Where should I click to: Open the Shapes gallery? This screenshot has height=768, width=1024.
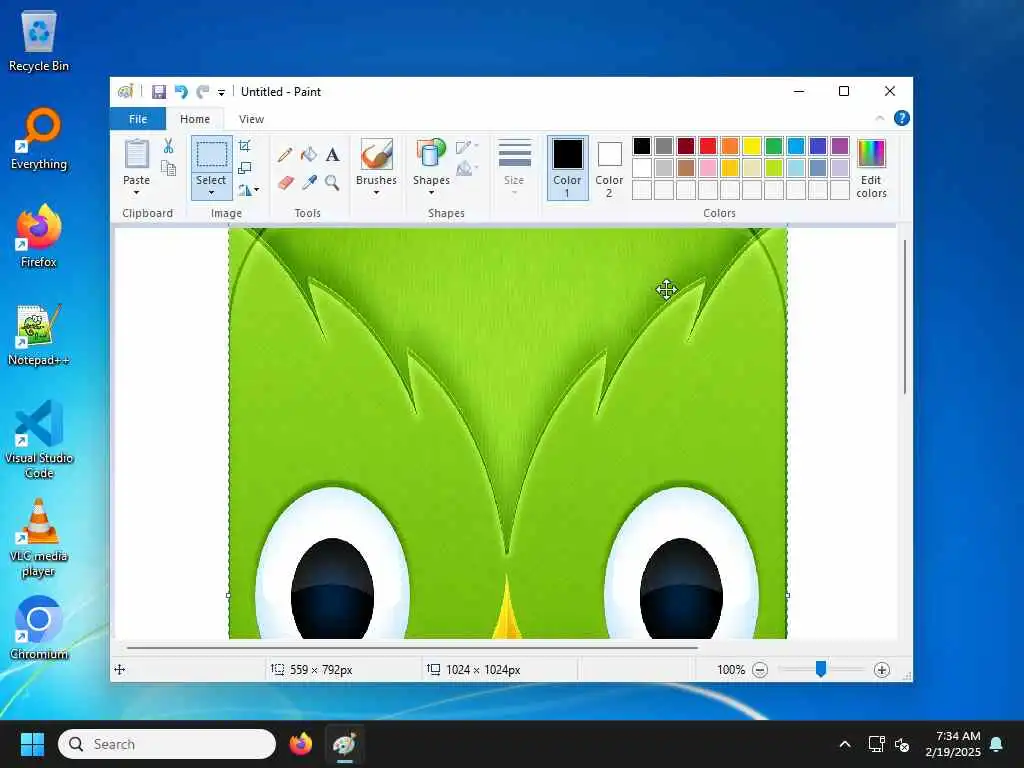pos(431,167)
